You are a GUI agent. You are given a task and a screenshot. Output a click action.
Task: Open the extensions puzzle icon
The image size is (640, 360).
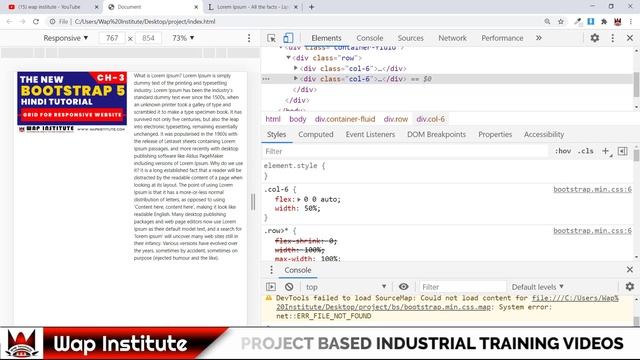click(x=604, y=21)
